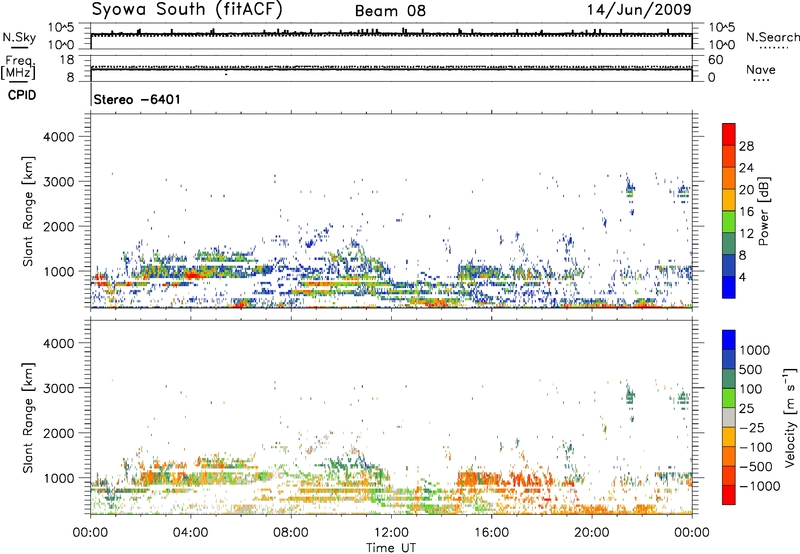Click the velocity colorbar value '500'
The width and height of the screenshot is (800, 554).
(752, 370)
